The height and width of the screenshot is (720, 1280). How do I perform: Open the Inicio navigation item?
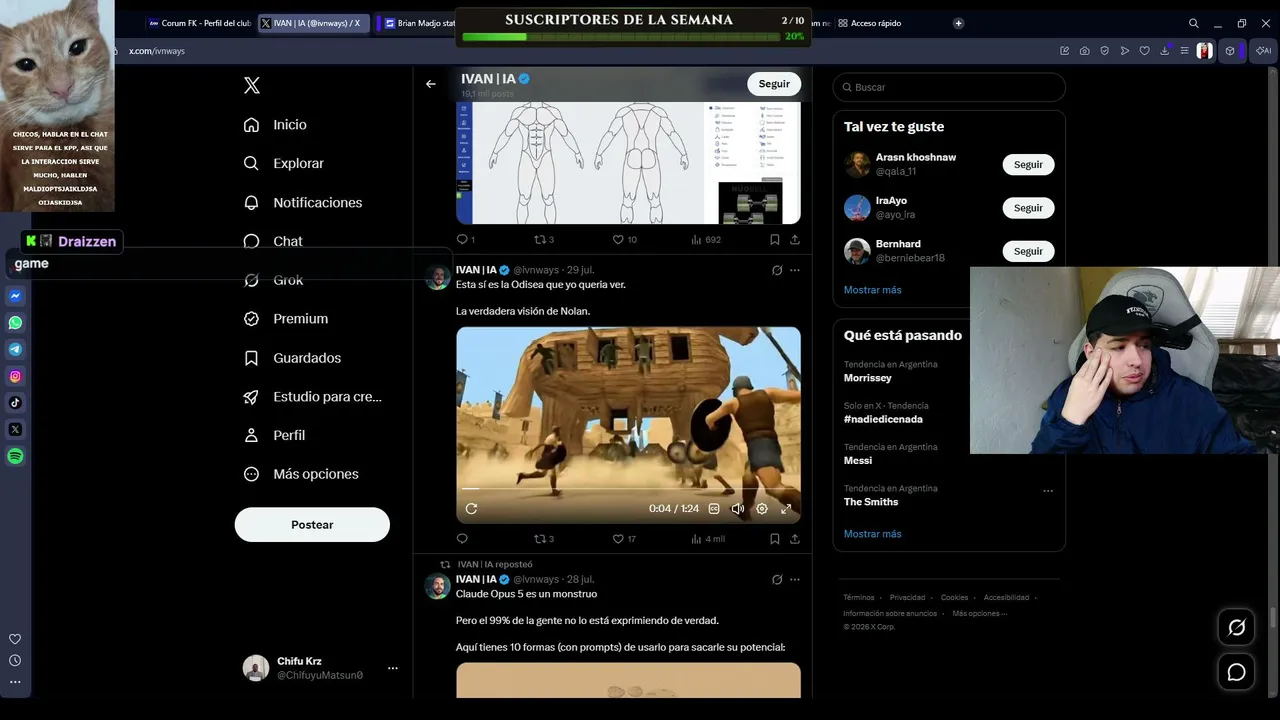point(275,125)
